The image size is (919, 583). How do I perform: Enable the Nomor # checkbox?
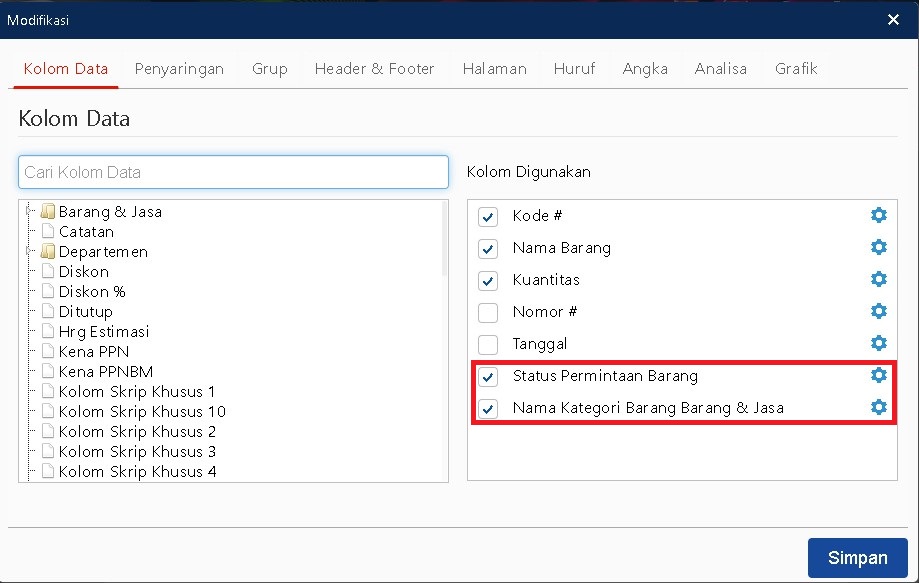click(x=488, y=312)
